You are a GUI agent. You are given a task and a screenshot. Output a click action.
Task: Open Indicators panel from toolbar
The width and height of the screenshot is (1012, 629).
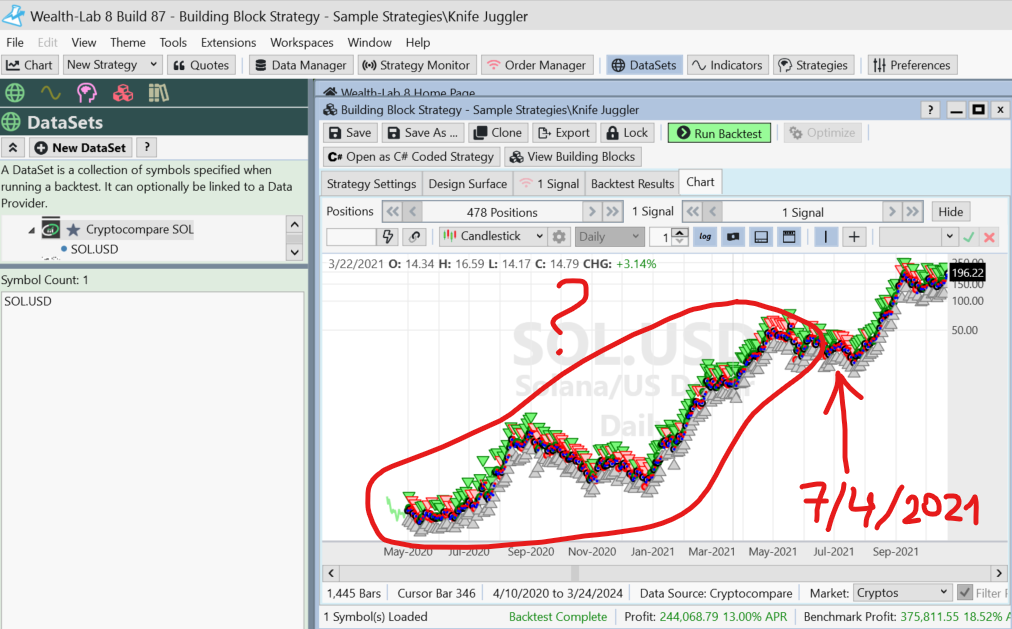click(727, 65)
